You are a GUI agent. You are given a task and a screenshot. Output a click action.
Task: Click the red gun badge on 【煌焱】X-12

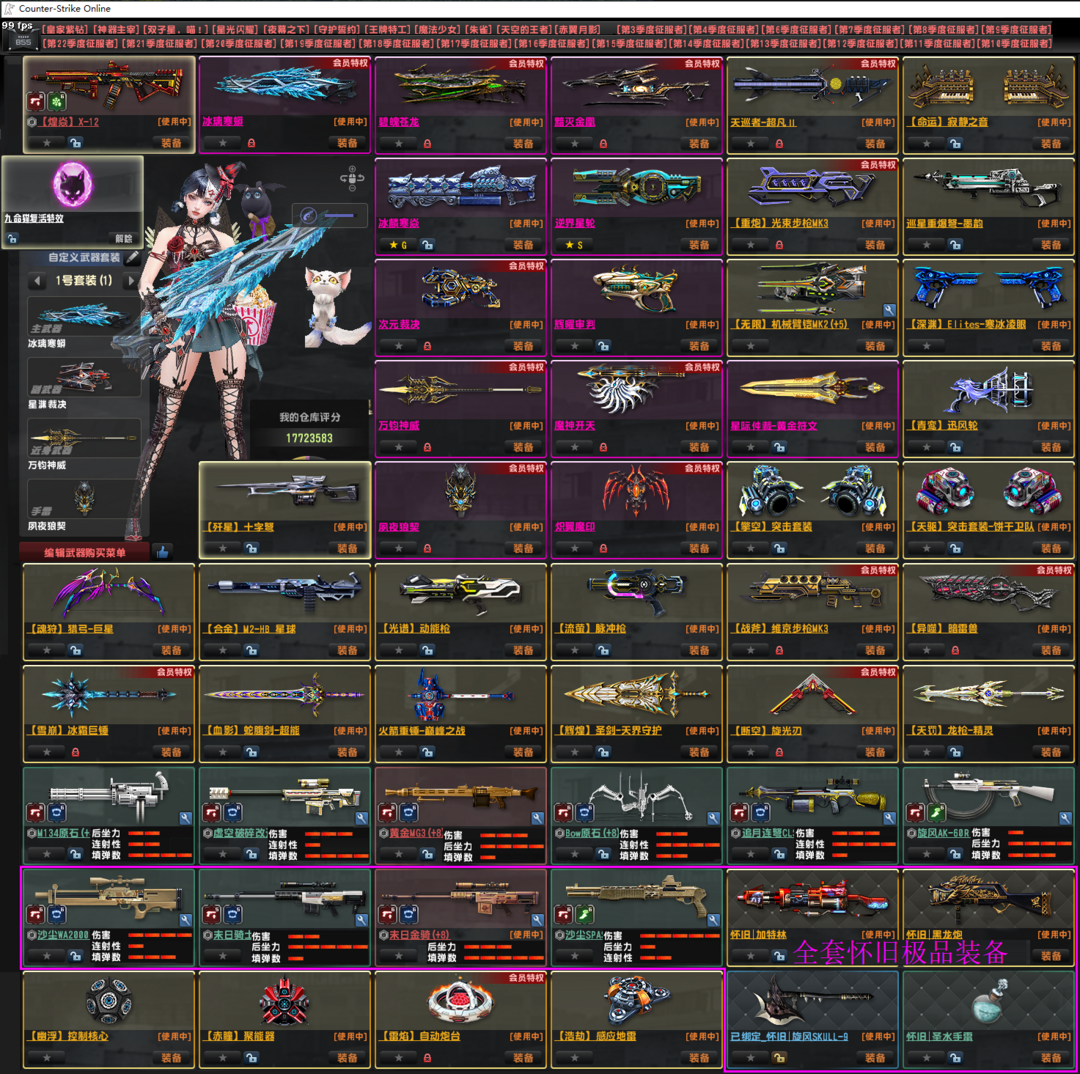pyautogui.click(x=36, y=101)
